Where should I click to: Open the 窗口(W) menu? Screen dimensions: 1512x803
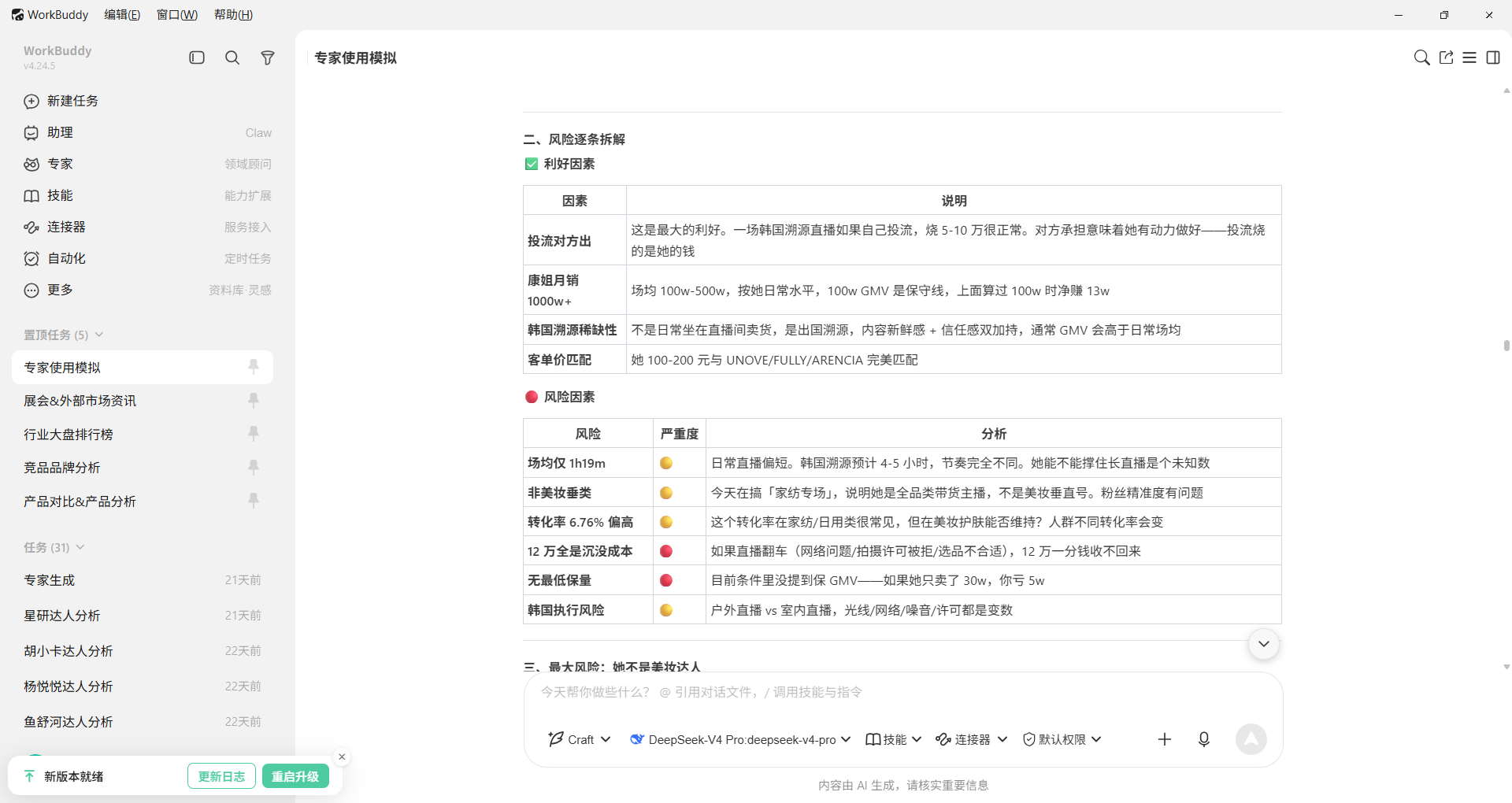(x=177, y=14)
